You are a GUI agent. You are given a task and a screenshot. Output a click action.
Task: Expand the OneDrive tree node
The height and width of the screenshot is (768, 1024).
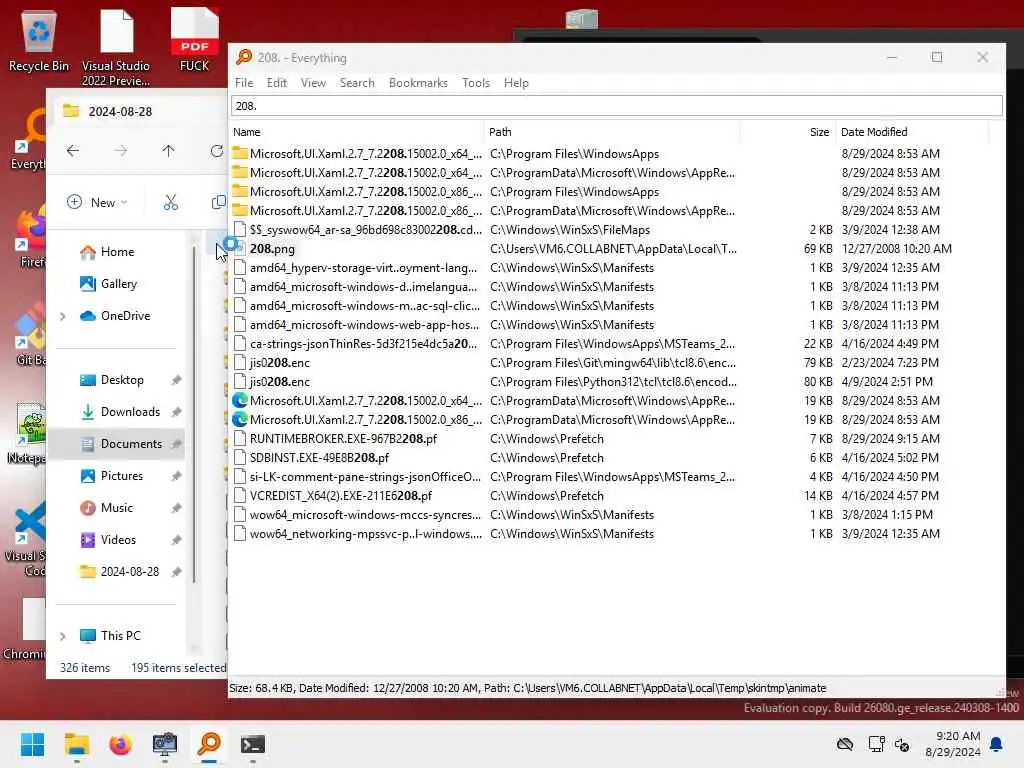pos(63,316)
